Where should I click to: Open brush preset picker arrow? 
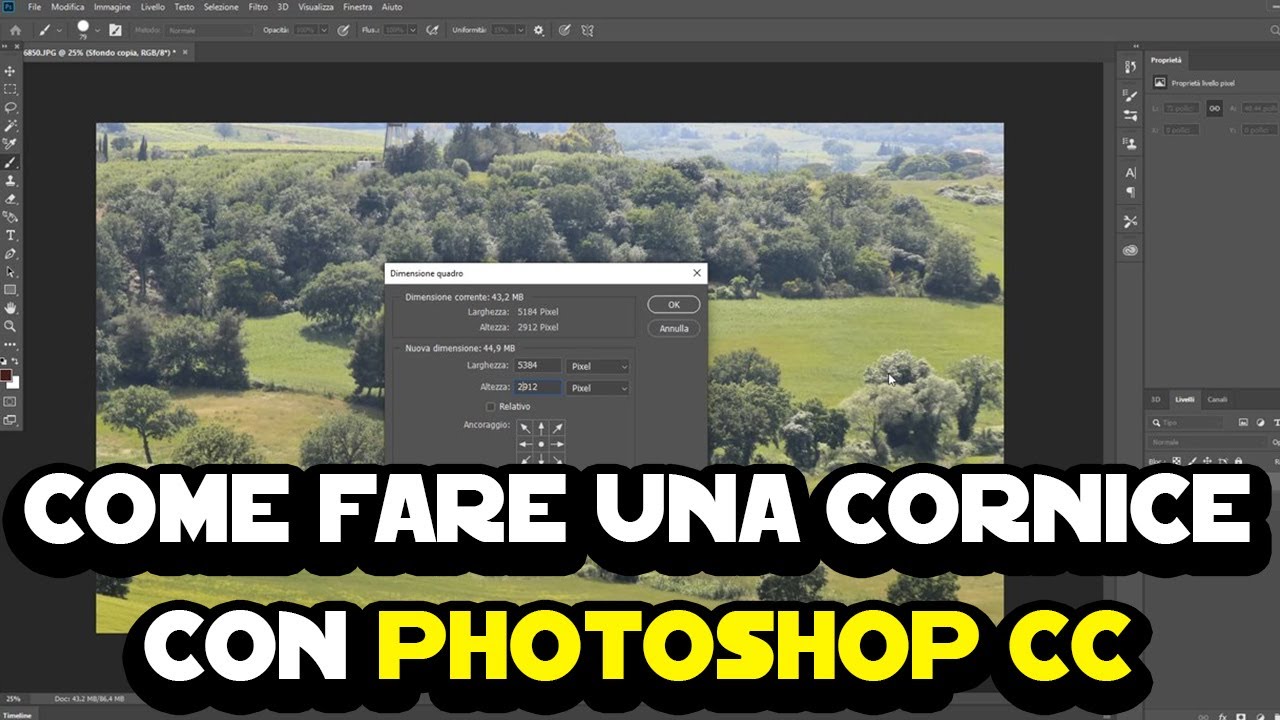pyautogui.click(x=98, y=30)
